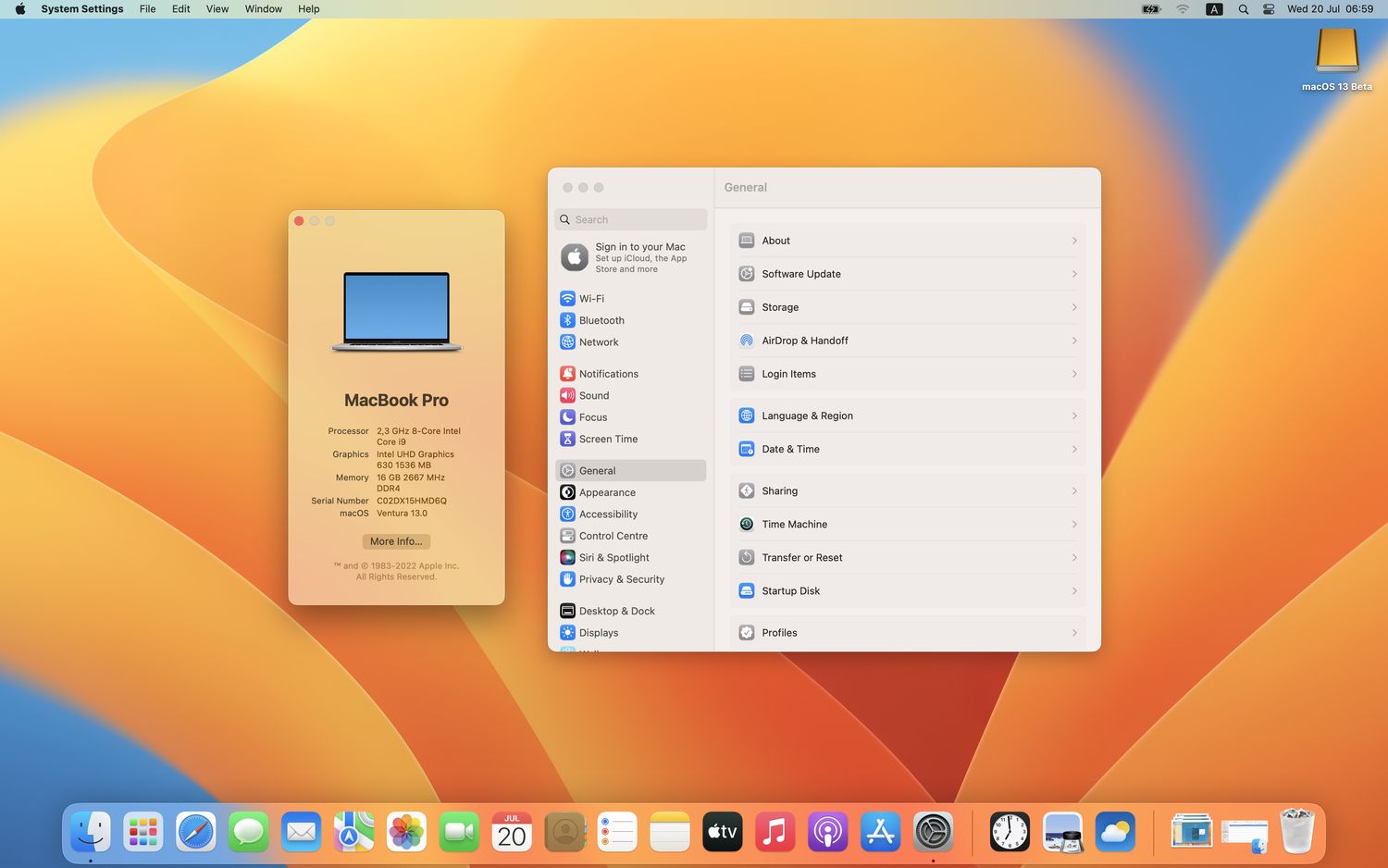Image resolution: width=1388 pixels, height=868 pixels.
Task: Launch Safari from the Dock
Action: click(196, 832)
